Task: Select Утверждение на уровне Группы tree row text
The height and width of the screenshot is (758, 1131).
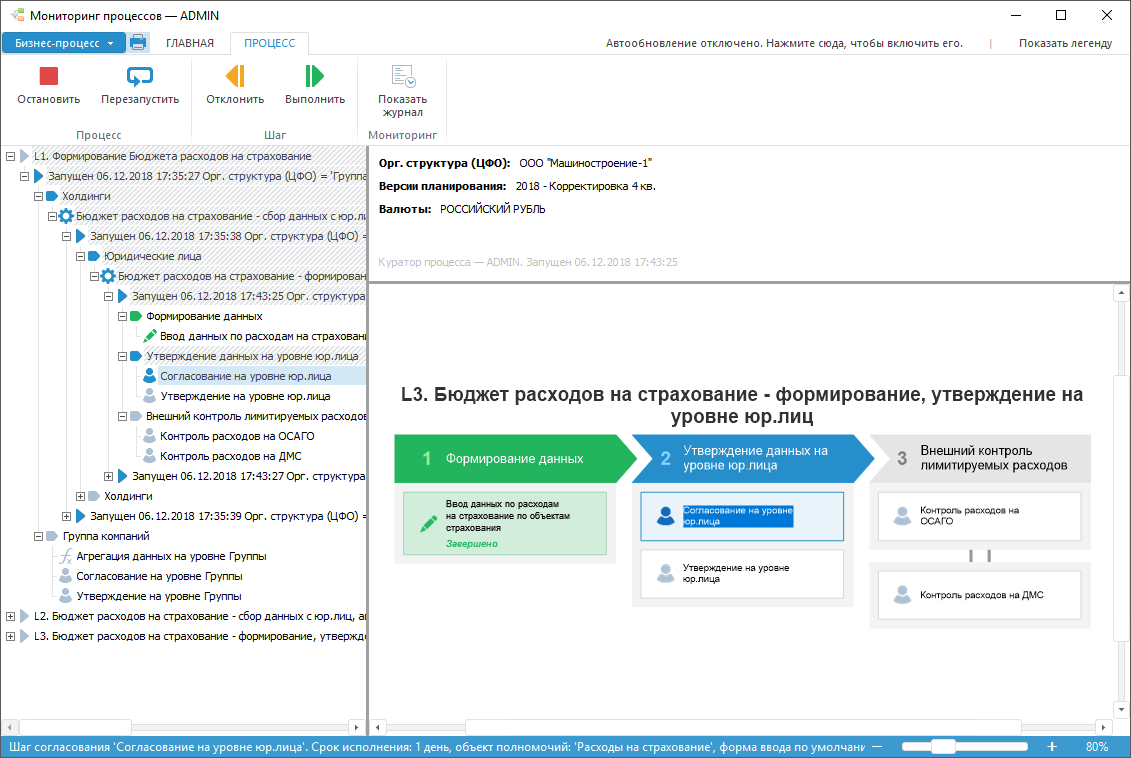Action: pos(159,596)
